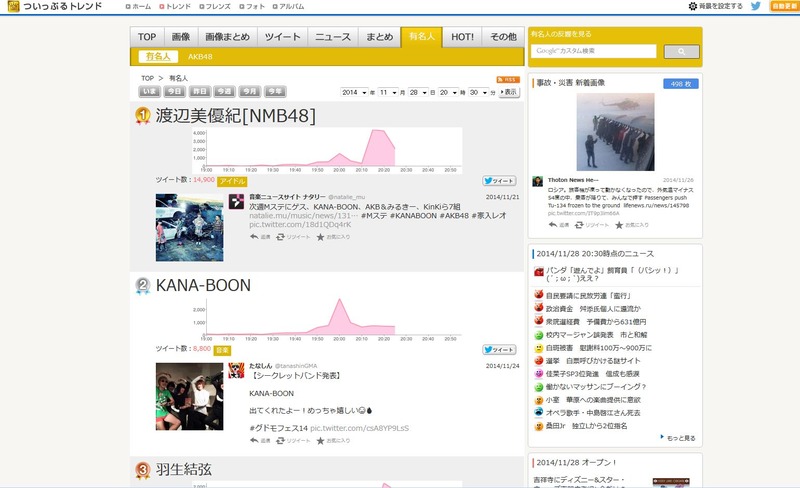Viewport: 800px width, 488px height.
Task: Reply to the tanashinGMA tweet
Action: pyautogui.click(x=260, y=441)
